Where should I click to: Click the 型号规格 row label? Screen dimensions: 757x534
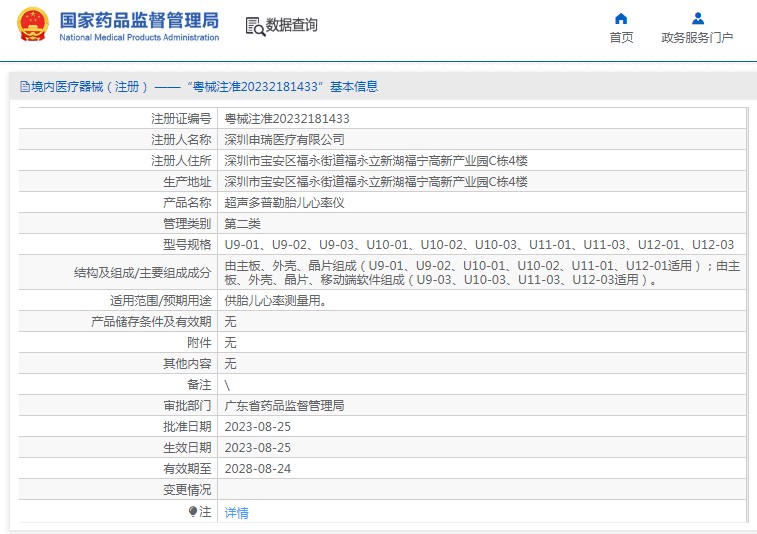187,245
